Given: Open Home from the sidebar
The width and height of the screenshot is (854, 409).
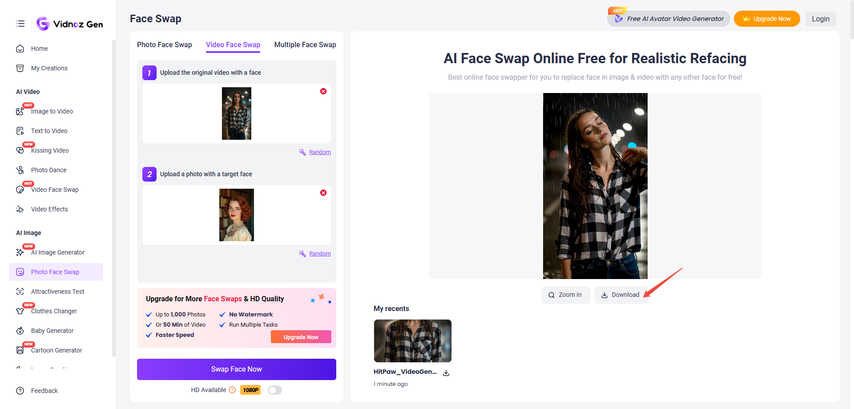Looking at the screenshot, I should (39, 48).
